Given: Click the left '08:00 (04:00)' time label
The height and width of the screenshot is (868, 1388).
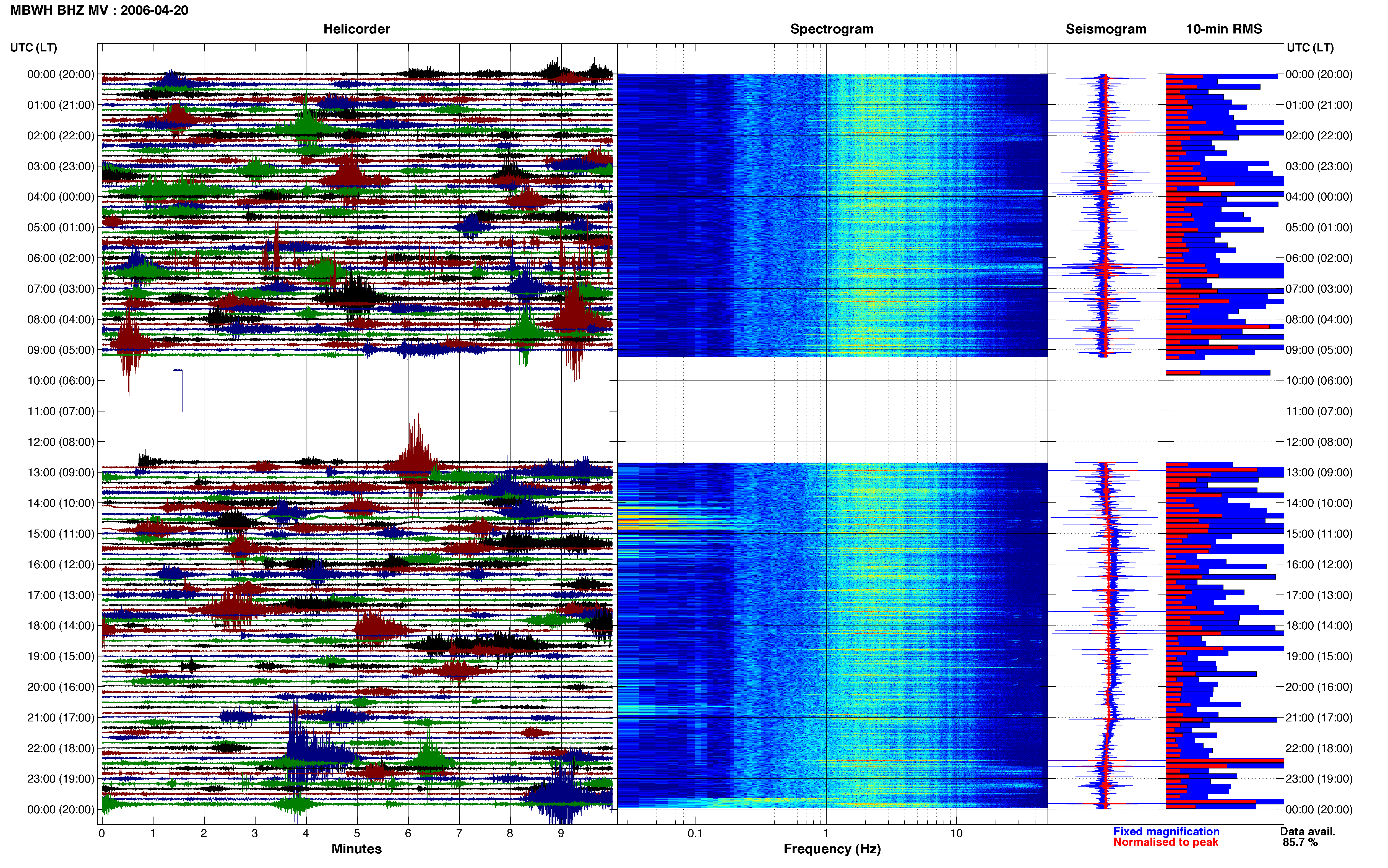Looking at the screenshot, I should 61,319.
